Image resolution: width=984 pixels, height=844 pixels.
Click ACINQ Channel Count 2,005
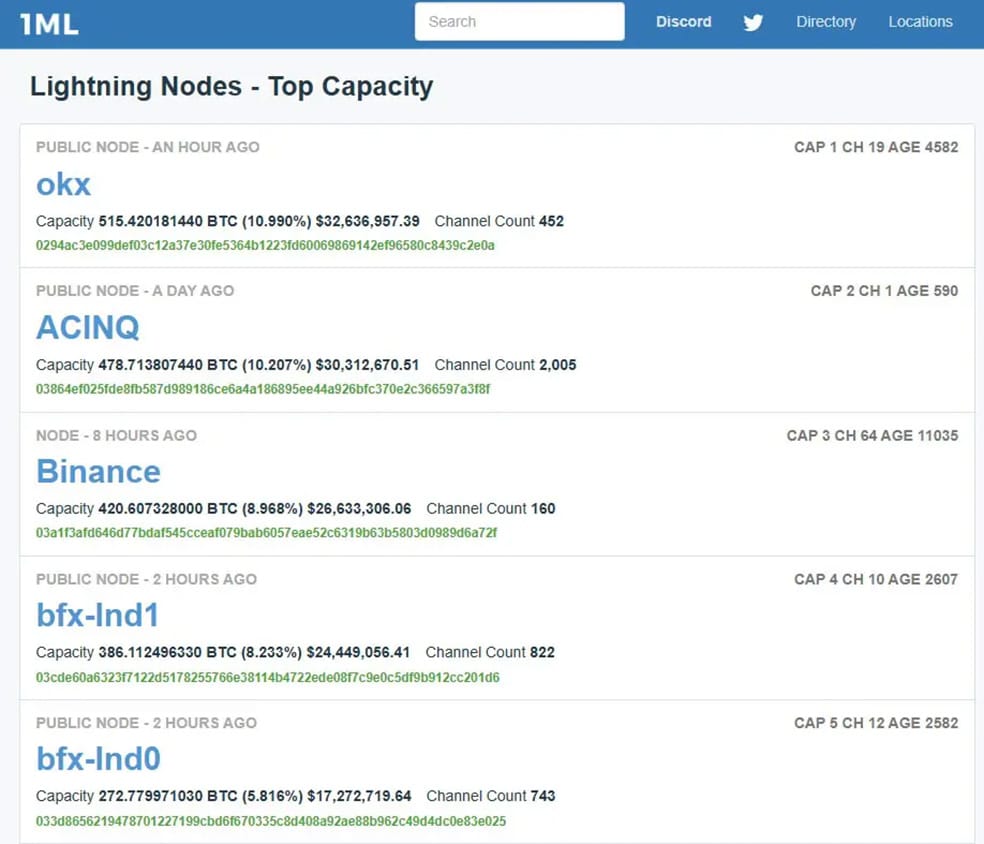pyautogui.click(x=505, y=365)
